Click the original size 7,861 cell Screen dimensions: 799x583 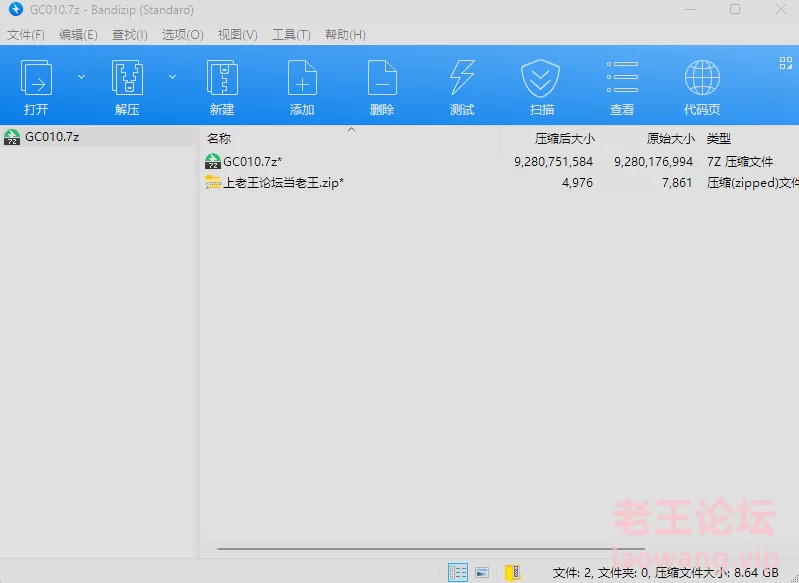[x=677, y=182]
